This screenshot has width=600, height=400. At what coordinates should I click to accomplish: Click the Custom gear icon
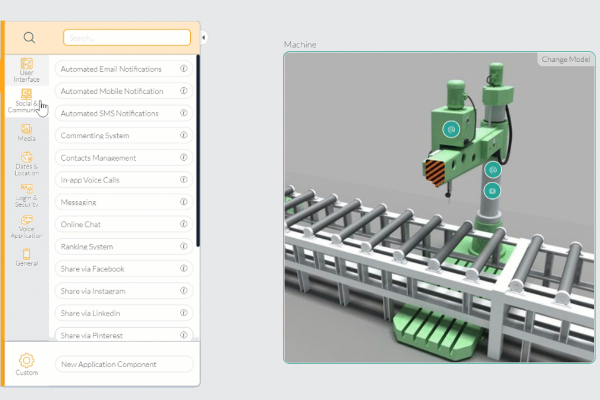click(x=27, y=360)
